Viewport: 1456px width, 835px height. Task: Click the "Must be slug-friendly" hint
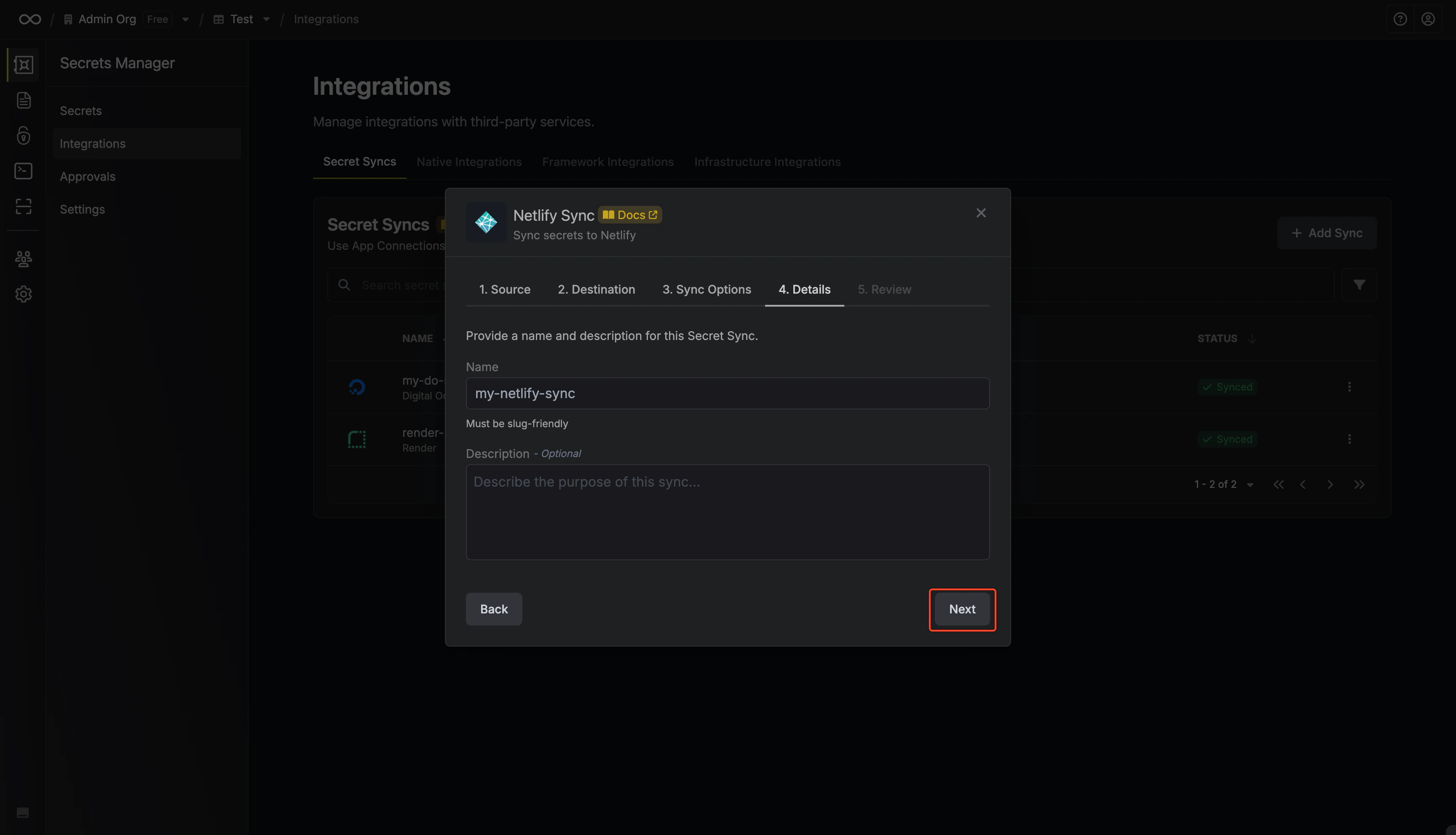(x=517, y=424)
